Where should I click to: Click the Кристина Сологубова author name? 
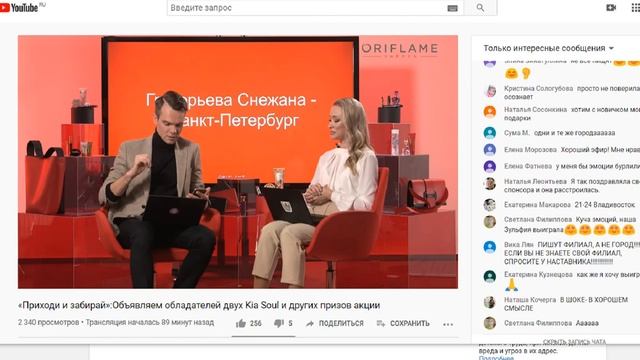tap(538, 89)
